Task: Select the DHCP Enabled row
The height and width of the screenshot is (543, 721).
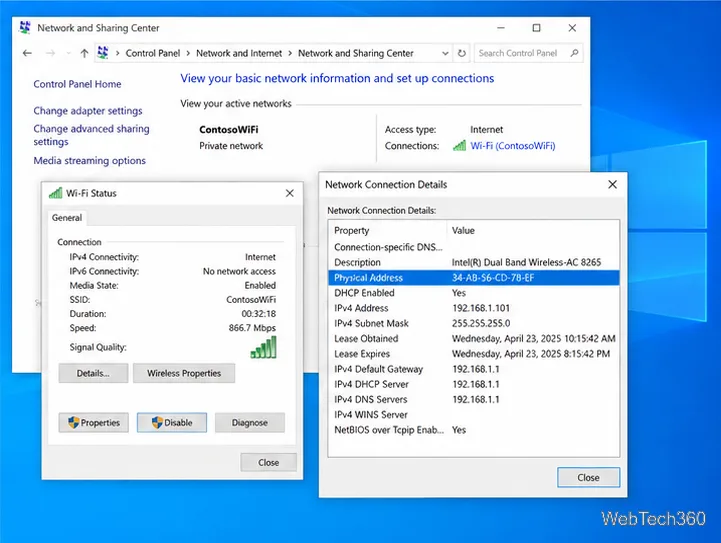Action: pos(474,293)
